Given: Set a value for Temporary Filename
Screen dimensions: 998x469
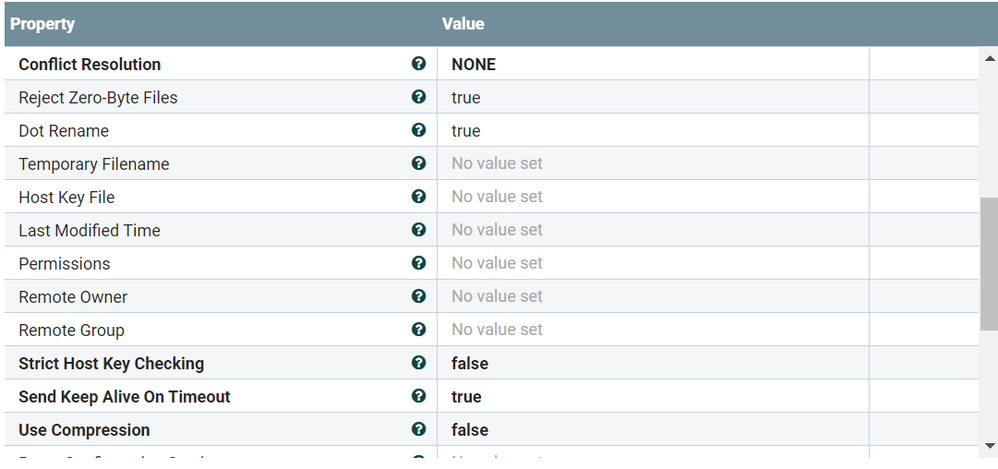Looking at the screenshot, I should [653, 164].
